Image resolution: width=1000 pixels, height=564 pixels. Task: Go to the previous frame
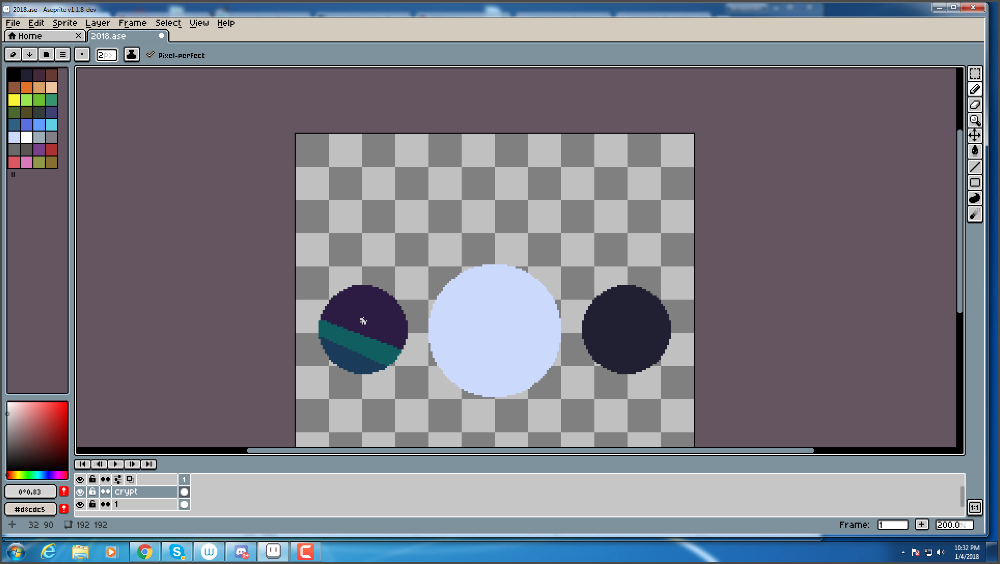click(x=99, y=464)
